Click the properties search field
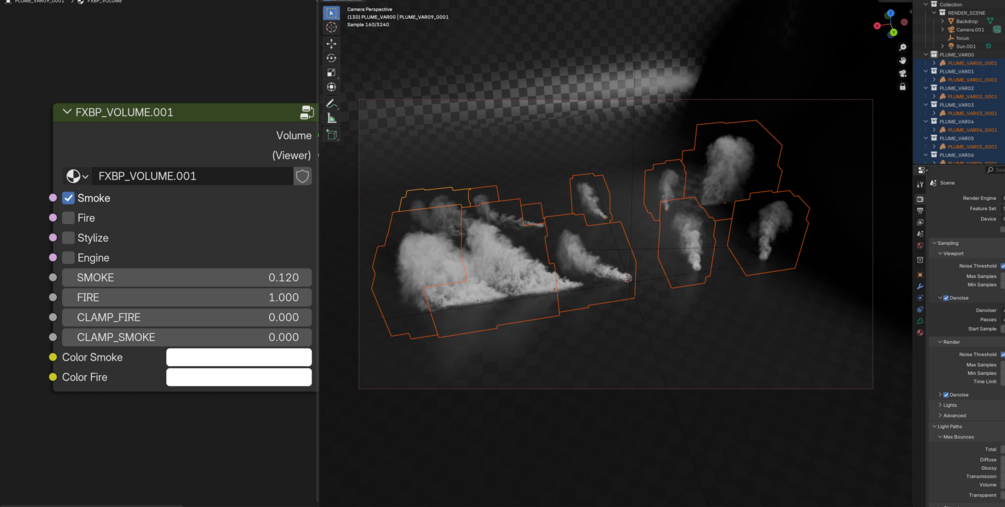Screen dimensions: 1005x507 pyautogui.click(x=995, y=170)
